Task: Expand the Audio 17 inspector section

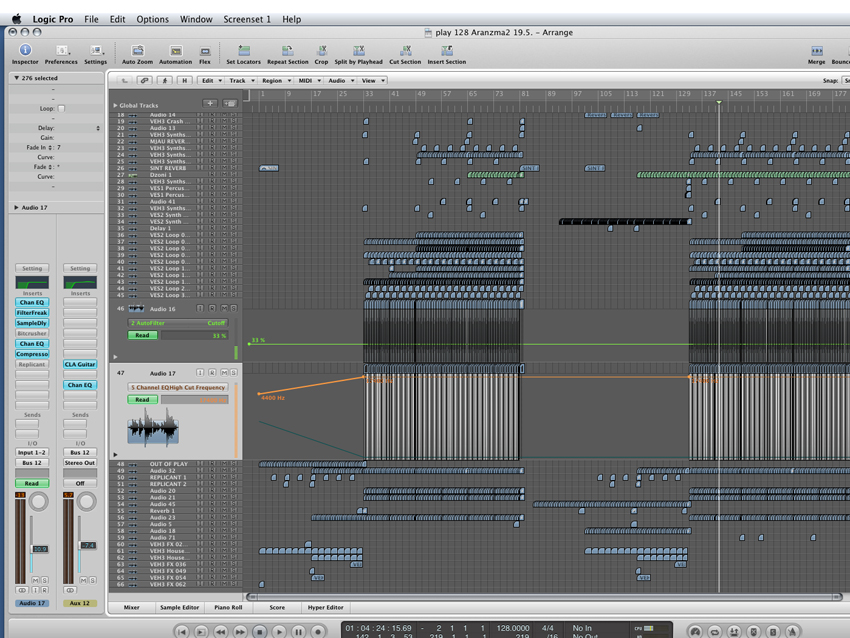Action: coord(16,207)
